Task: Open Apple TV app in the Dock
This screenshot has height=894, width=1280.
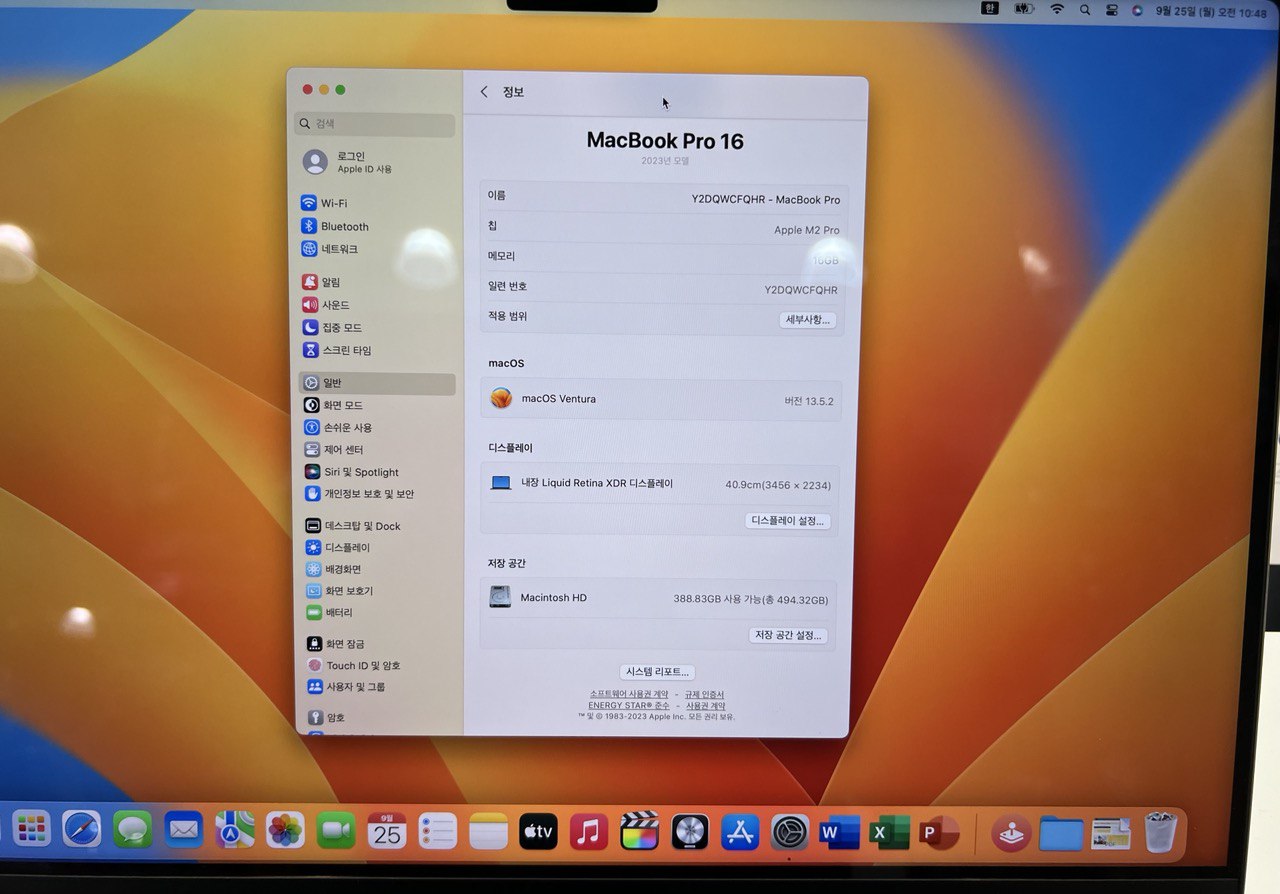Action: click(538, 831)
